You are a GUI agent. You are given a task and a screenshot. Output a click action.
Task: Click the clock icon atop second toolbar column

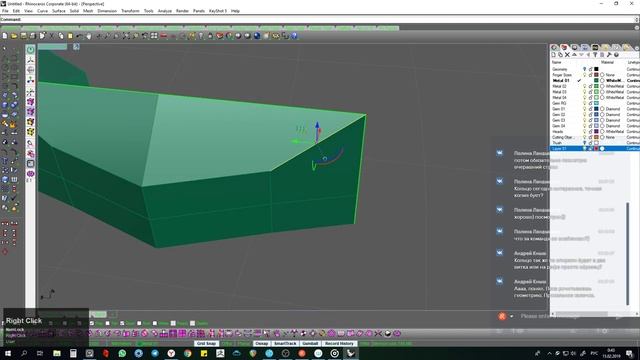coord(31,49)
